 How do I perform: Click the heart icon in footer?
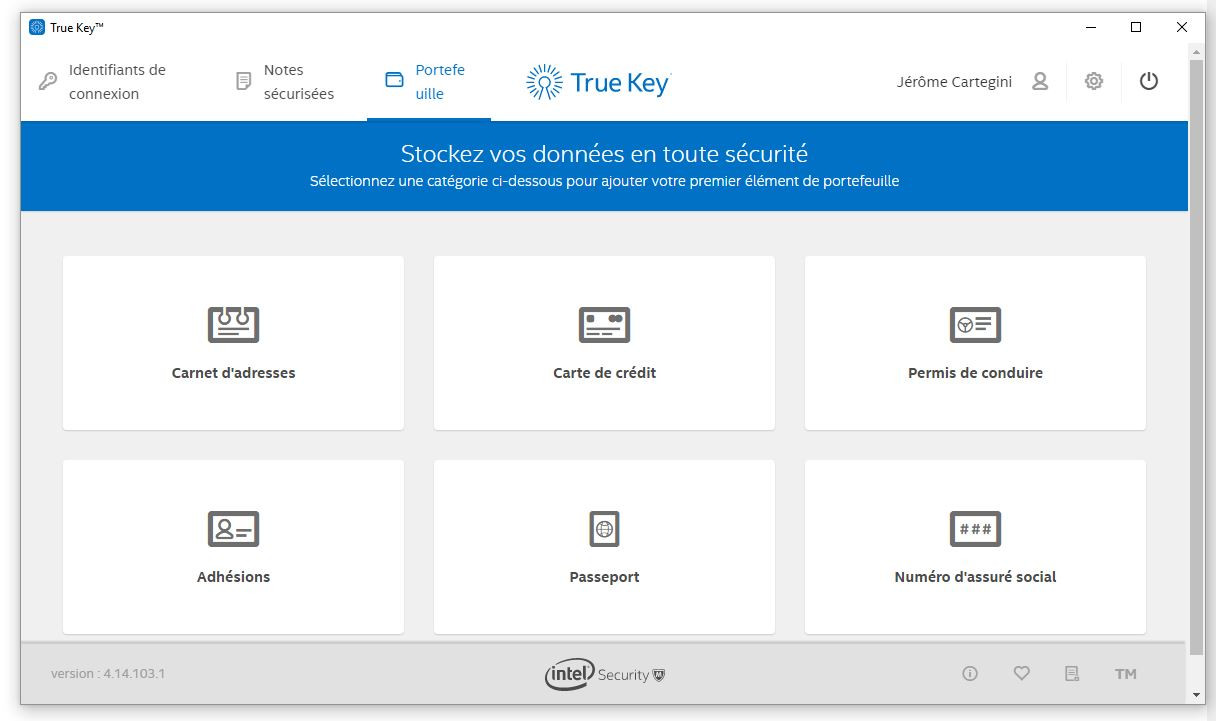(1021, 674)
